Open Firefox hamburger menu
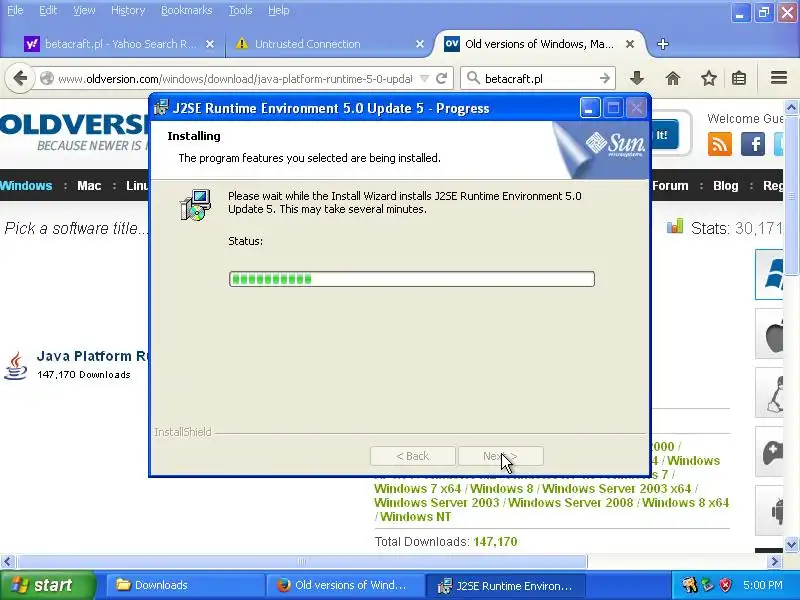 click(779, 78)
